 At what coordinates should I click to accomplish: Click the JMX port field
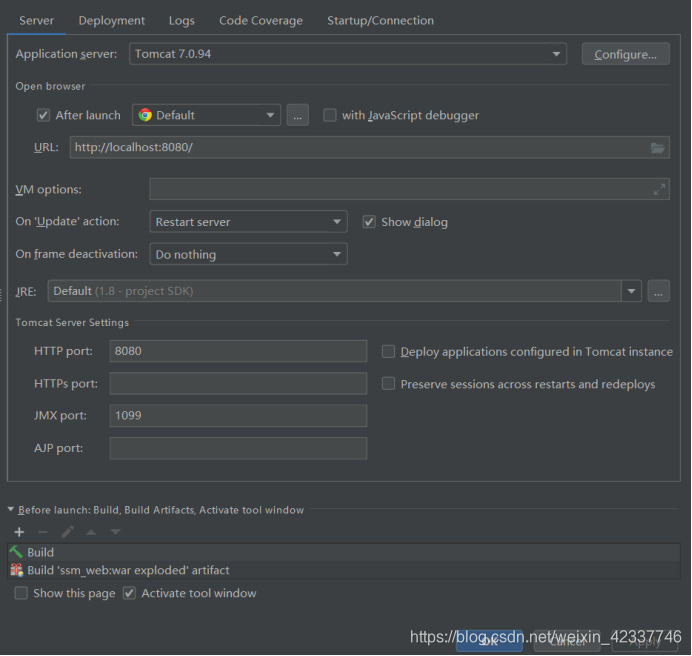coord(238,415)
